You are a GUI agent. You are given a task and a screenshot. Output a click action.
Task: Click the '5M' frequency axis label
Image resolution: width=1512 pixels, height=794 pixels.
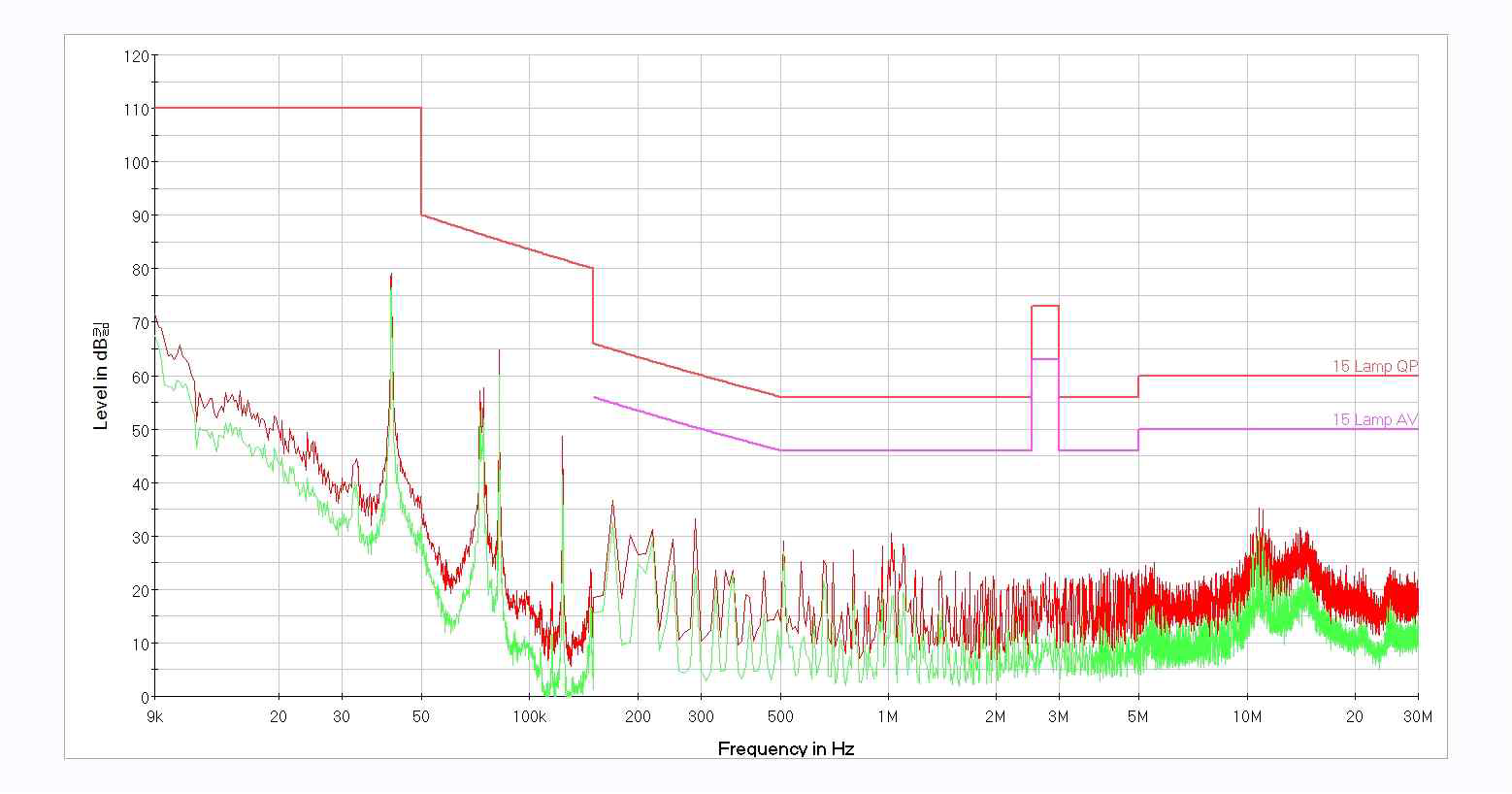[1138, 717]
